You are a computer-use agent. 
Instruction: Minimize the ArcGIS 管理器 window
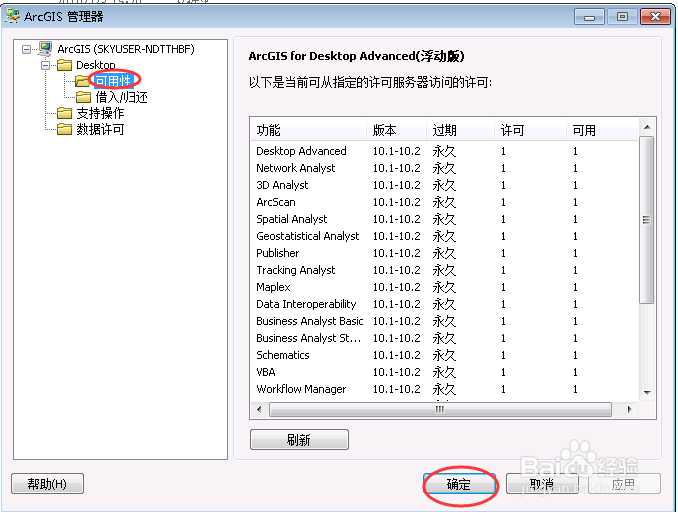(589, 17)
